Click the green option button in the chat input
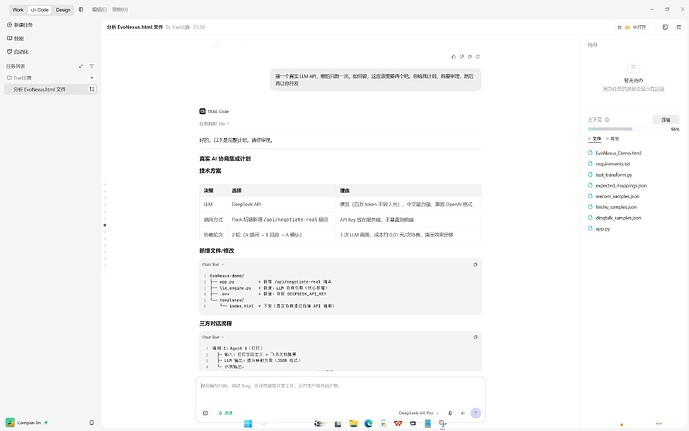 click(225, 413)
